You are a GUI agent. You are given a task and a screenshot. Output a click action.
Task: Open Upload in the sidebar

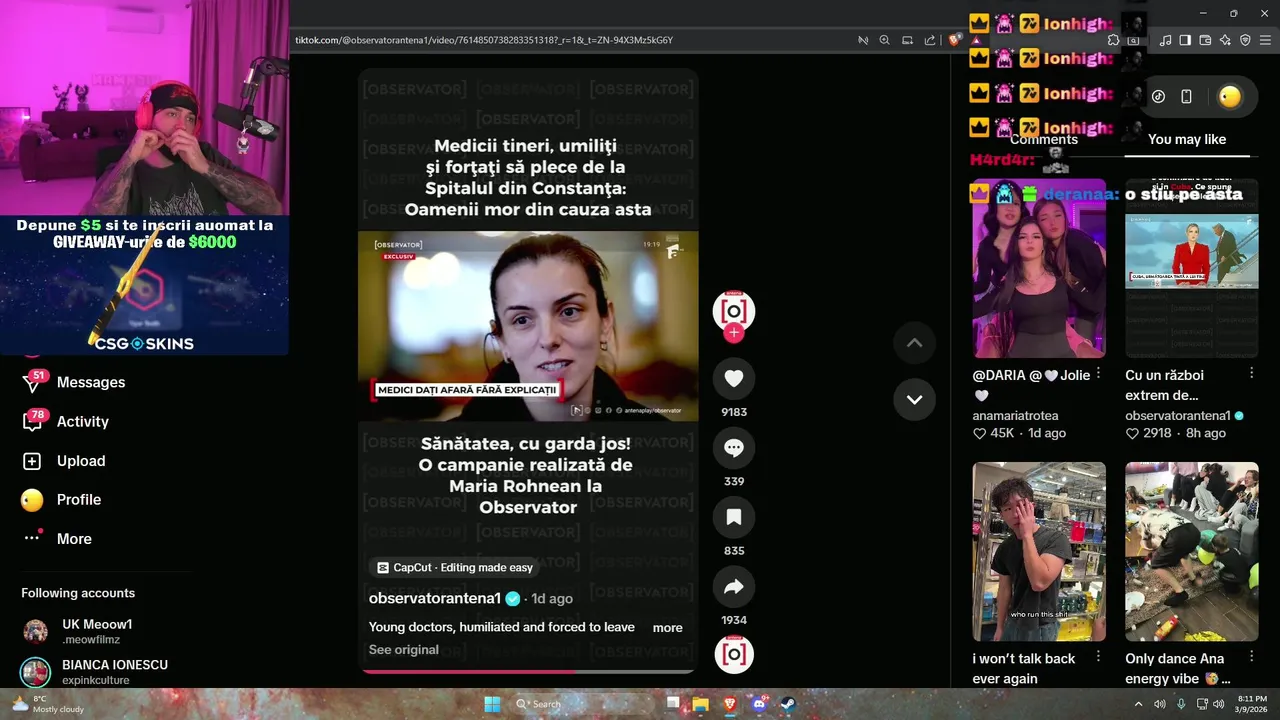80,461
